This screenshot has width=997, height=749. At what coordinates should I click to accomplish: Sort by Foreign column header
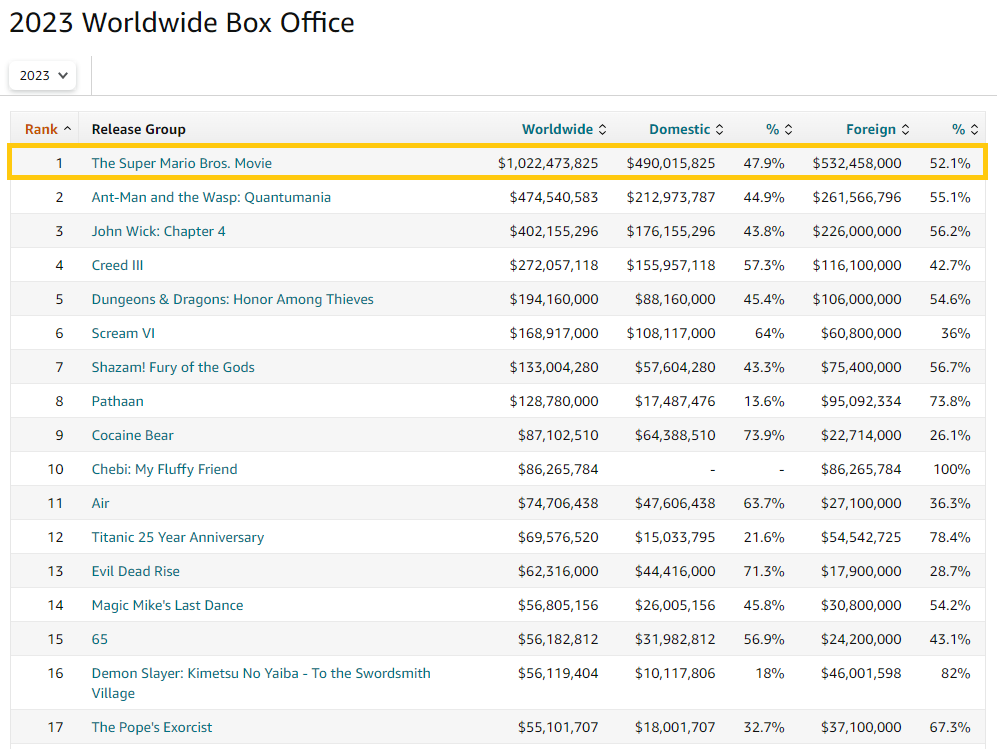click(x=877, y=129)
